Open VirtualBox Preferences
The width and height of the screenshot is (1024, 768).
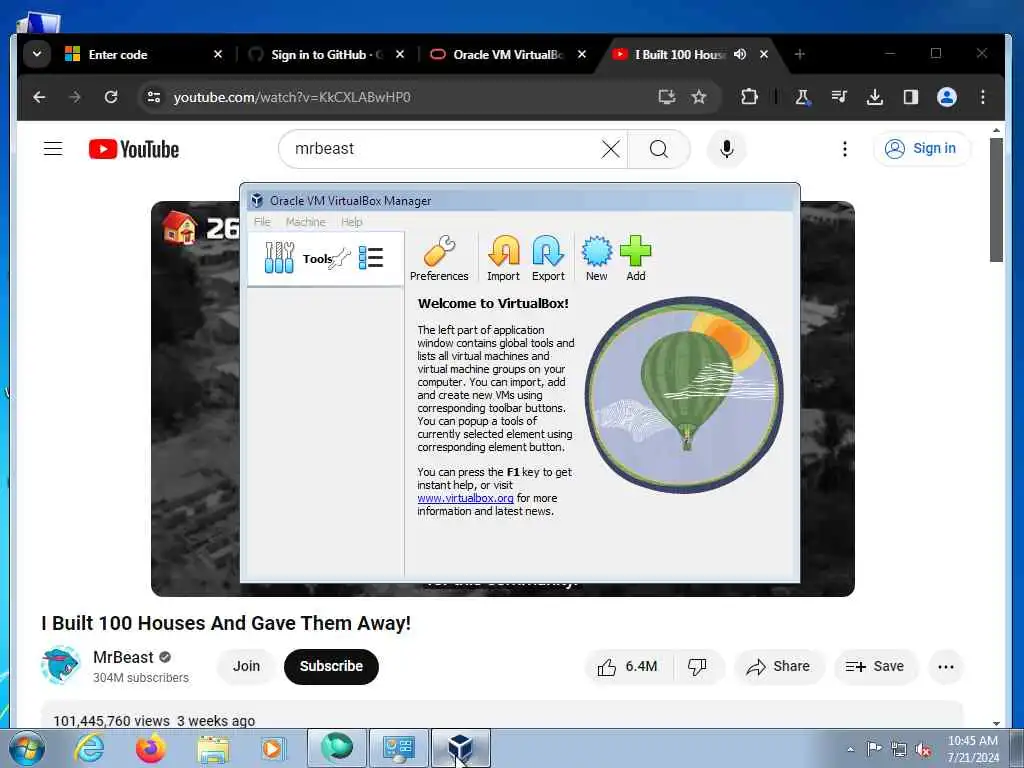tap(439, 259)
